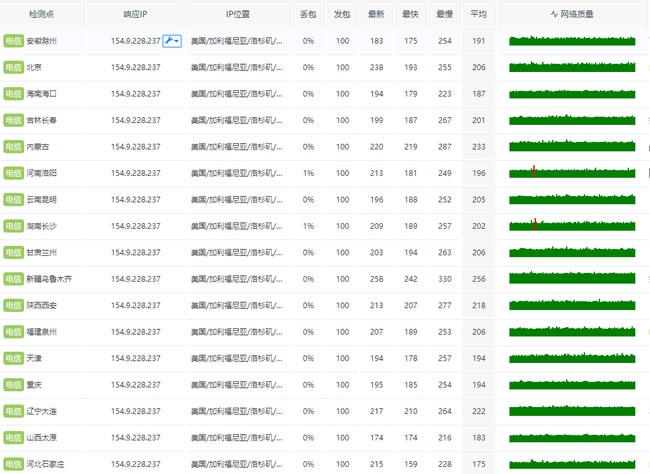
Task: Click the 响应IP column header
Action: click(135, 14)
